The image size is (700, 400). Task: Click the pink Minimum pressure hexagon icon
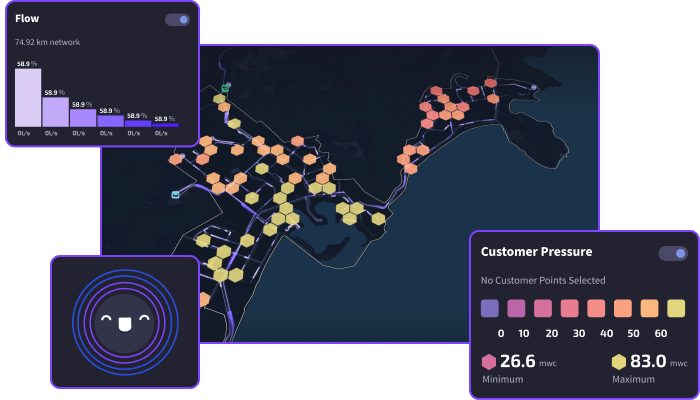(x=489, y=362)
